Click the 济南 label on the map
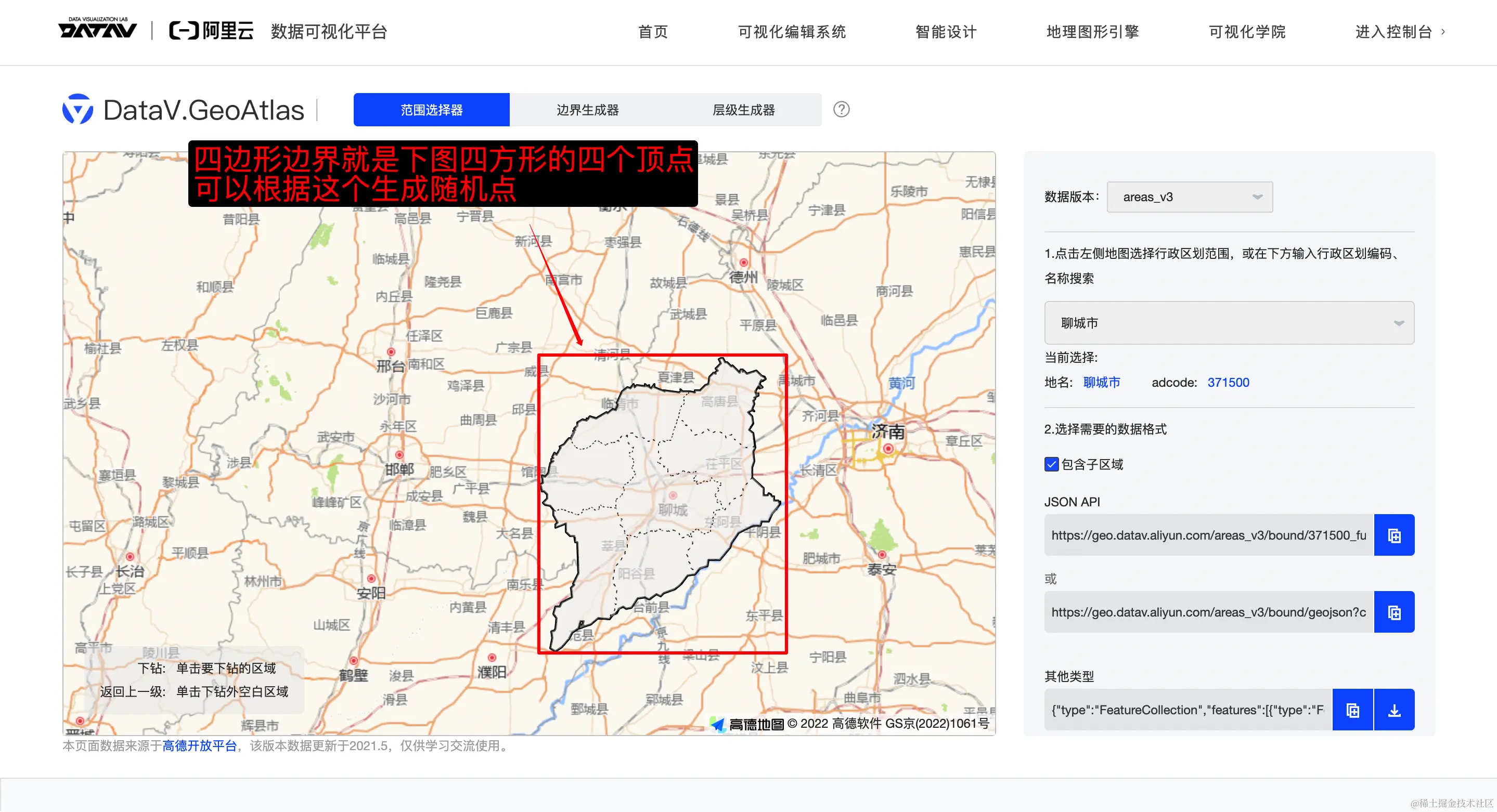 pyautogui.click(x=887, y=431)
